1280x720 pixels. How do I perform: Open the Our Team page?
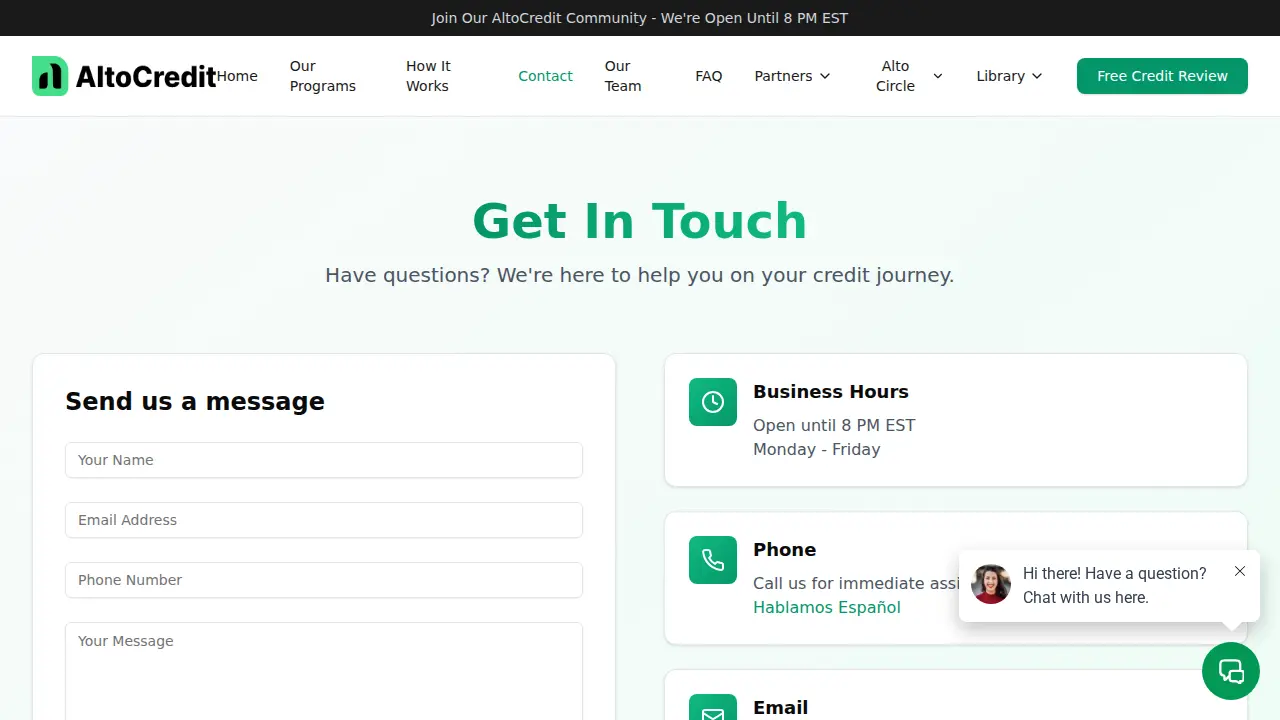(623, 76)
